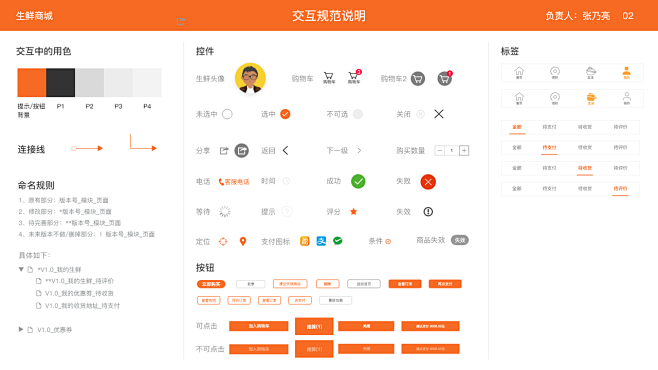The image size is (658, 370).
Task: Select the orange underlined 待收货 tab
Action: (585, 168)
